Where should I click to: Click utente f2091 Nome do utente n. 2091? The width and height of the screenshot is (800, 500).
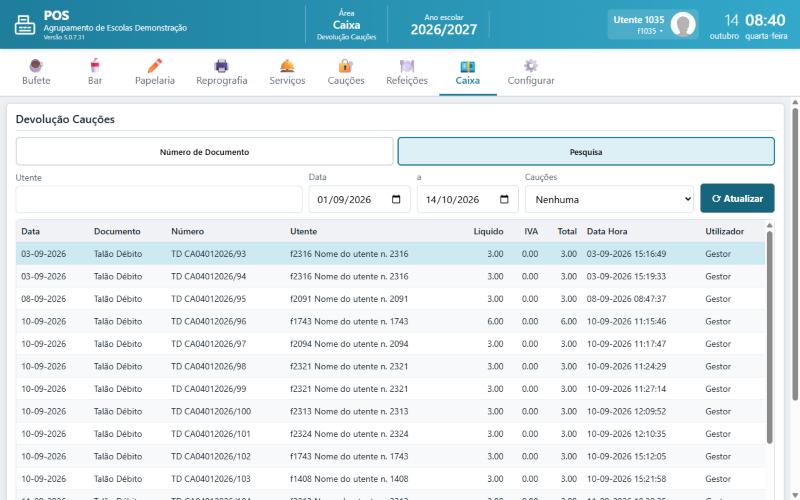pos(349,298)
